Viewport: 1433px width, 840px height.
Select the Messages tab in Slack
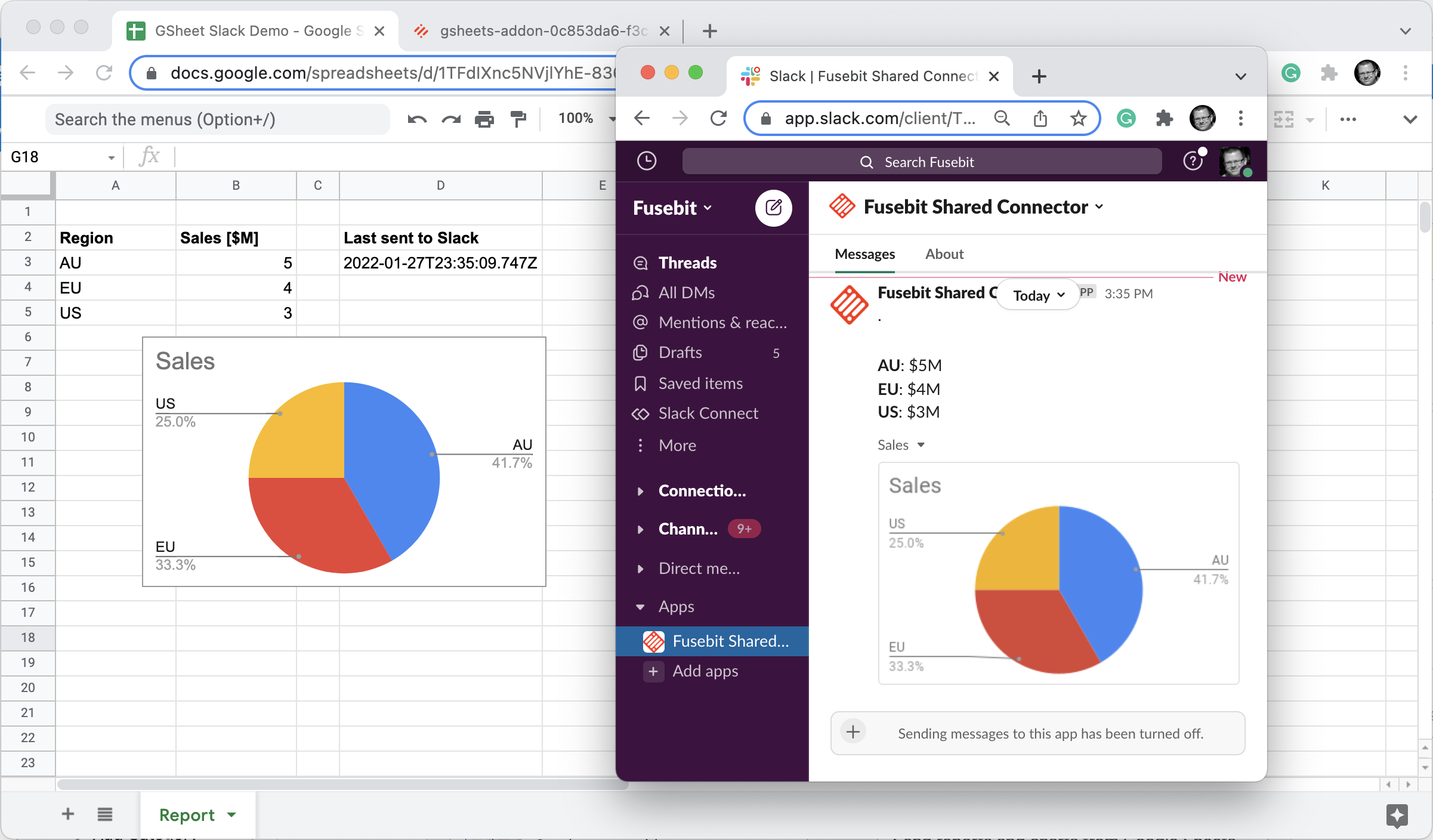[x=864, y=254]
